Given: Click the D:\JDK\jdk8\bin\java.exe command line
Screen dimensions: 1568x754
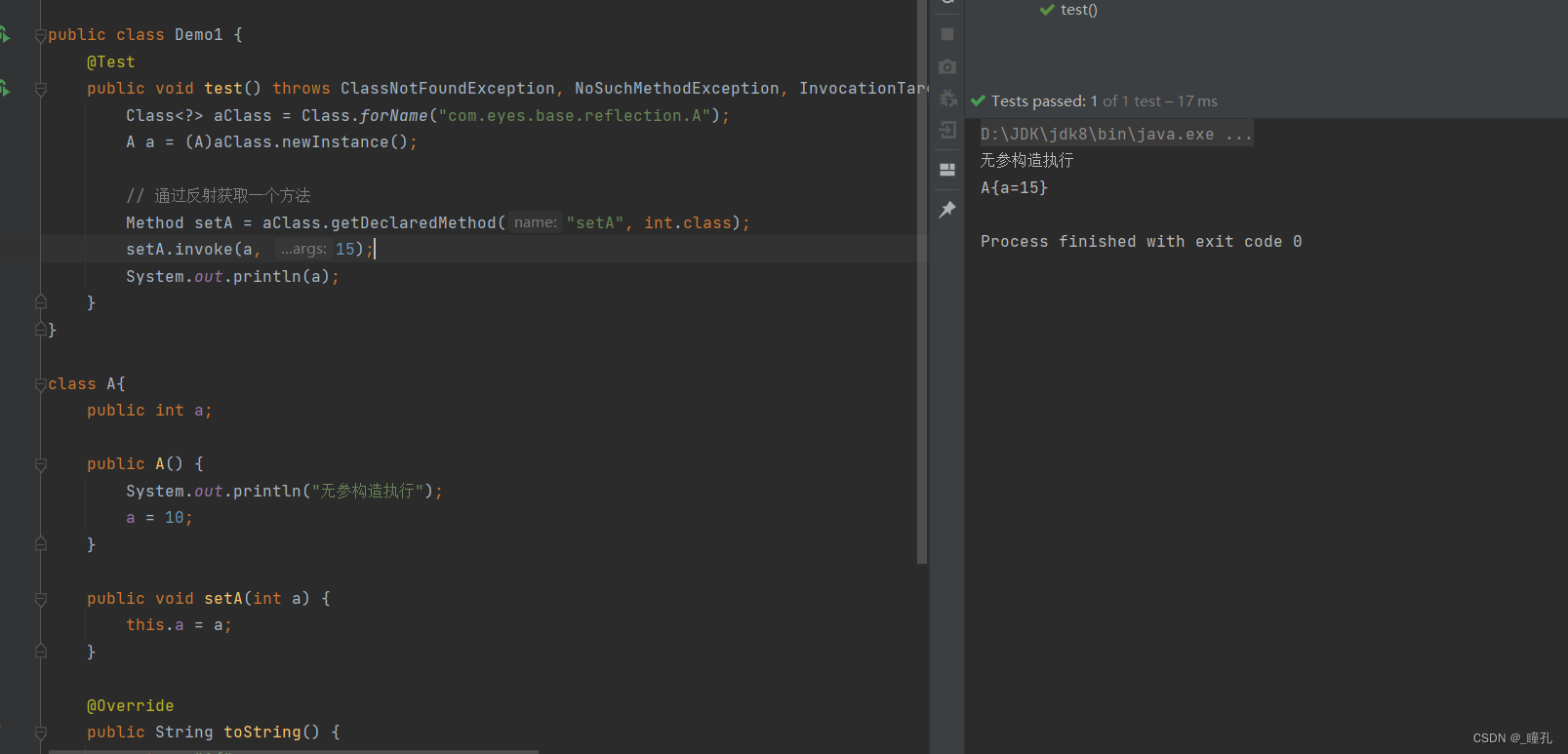Looking at the screenshot, I should click(x=1116, y=135).
